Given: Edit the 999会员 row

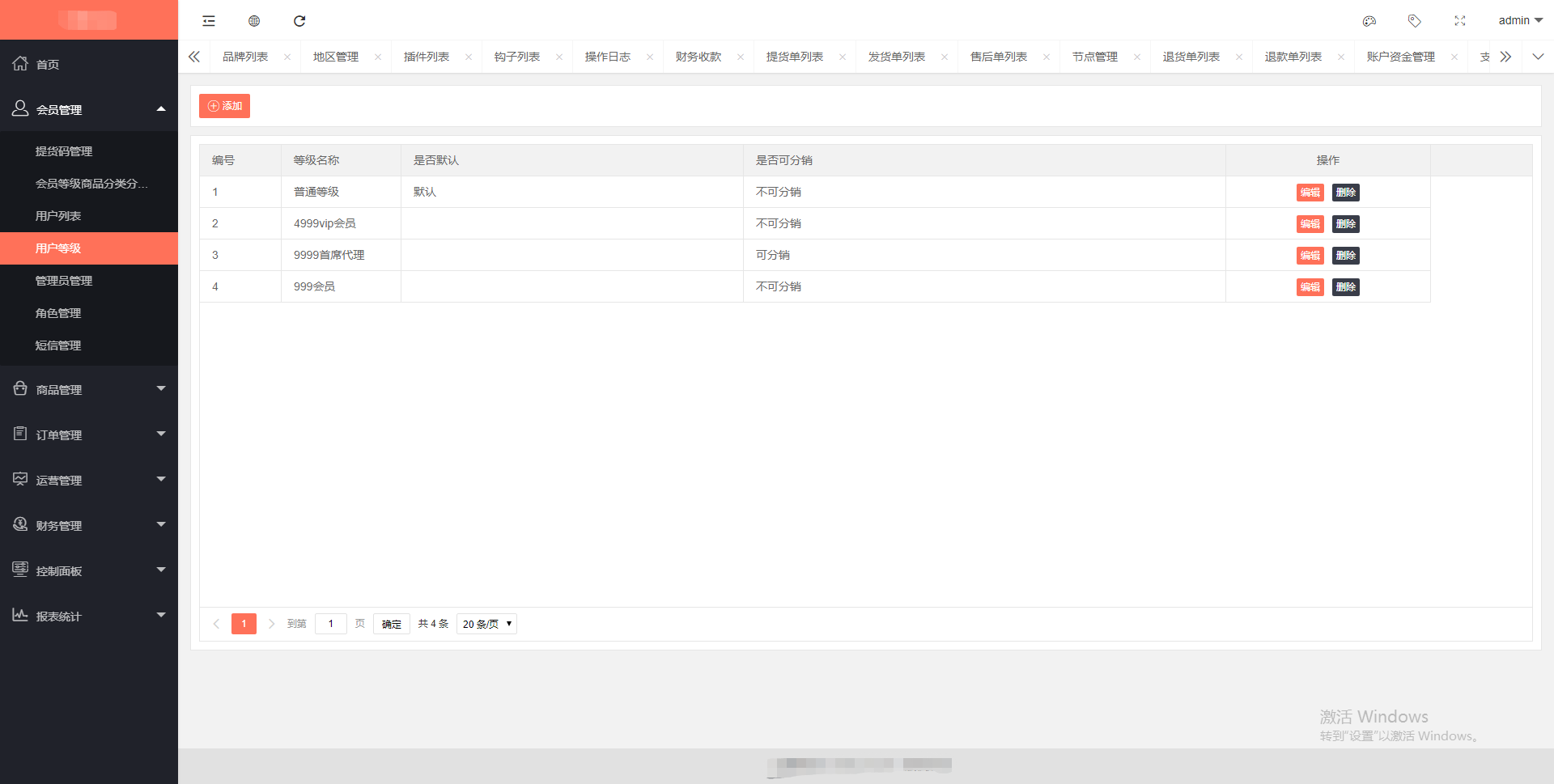Looking at the screenshot, I should click(1310, 287).
